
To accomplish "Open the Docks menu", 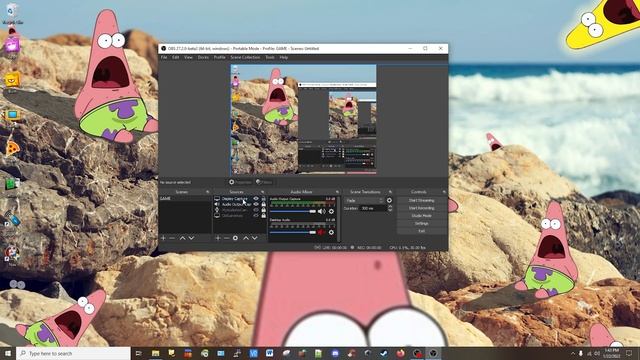I will [203, 58].
